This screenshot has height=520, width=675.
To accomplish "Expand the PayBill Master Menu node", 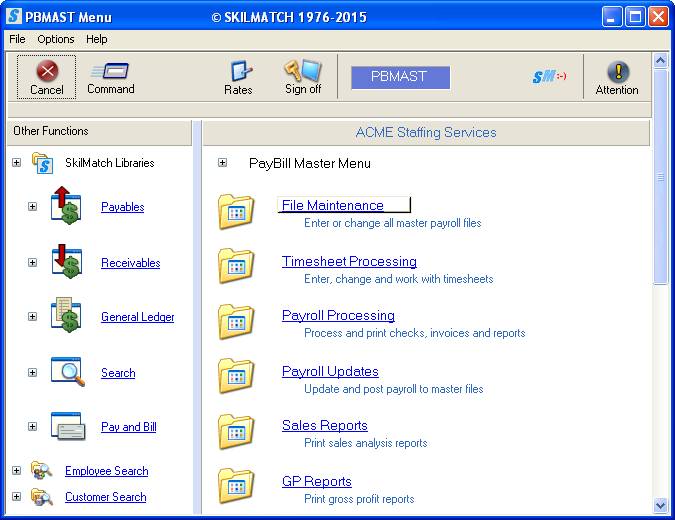I will point(222,163).
